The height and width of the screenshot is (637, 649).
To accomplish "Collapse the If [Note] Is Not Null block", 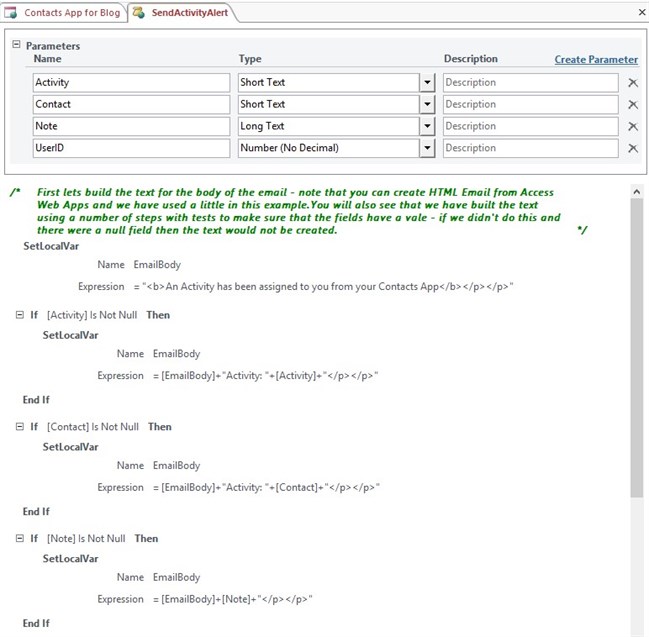I will click(x=20, y=539).
